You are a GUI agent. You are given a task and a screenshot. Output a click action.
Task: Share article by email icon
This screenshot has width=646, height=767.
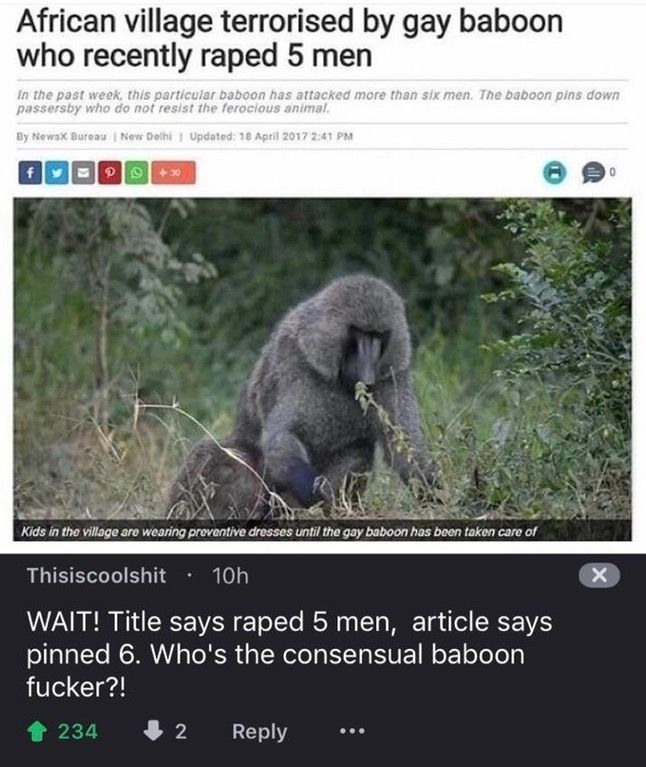[x=83, y=173]
